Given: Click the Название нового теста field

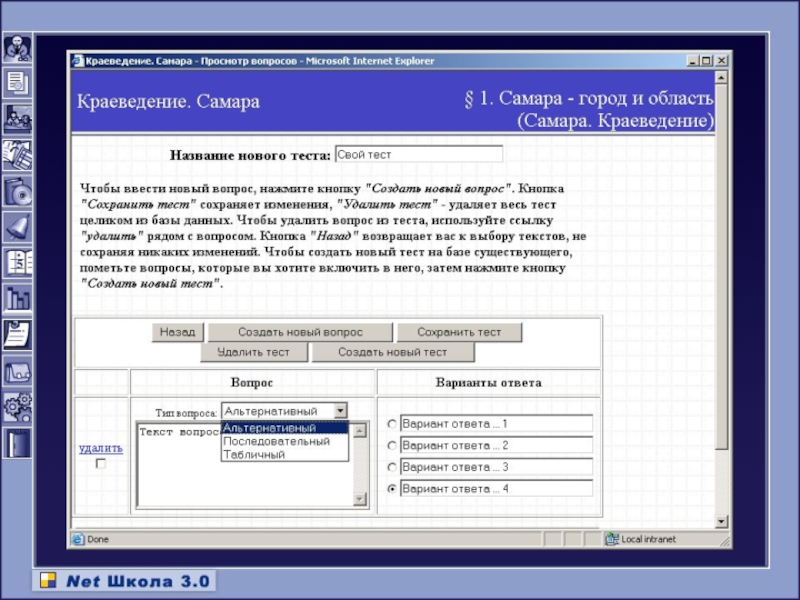Looking at the screenshot, I should click(x=419, y=154).
